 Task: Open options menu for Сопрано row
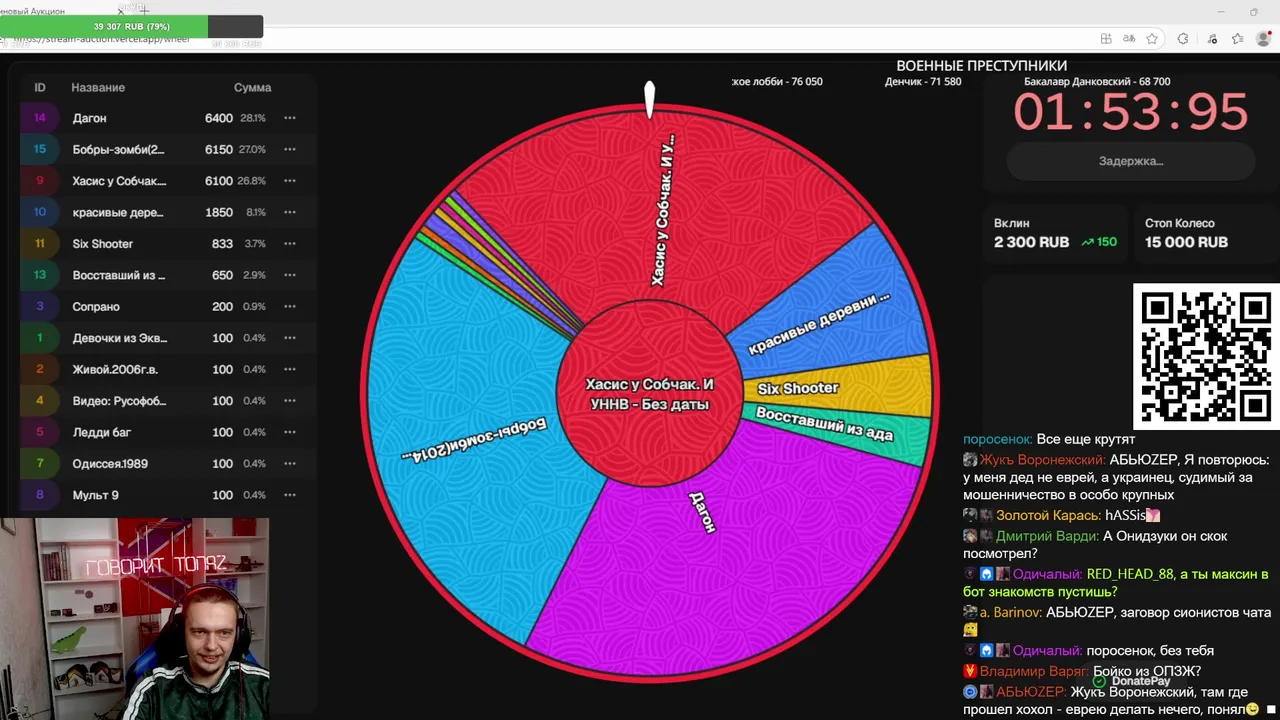coord(289,307)
